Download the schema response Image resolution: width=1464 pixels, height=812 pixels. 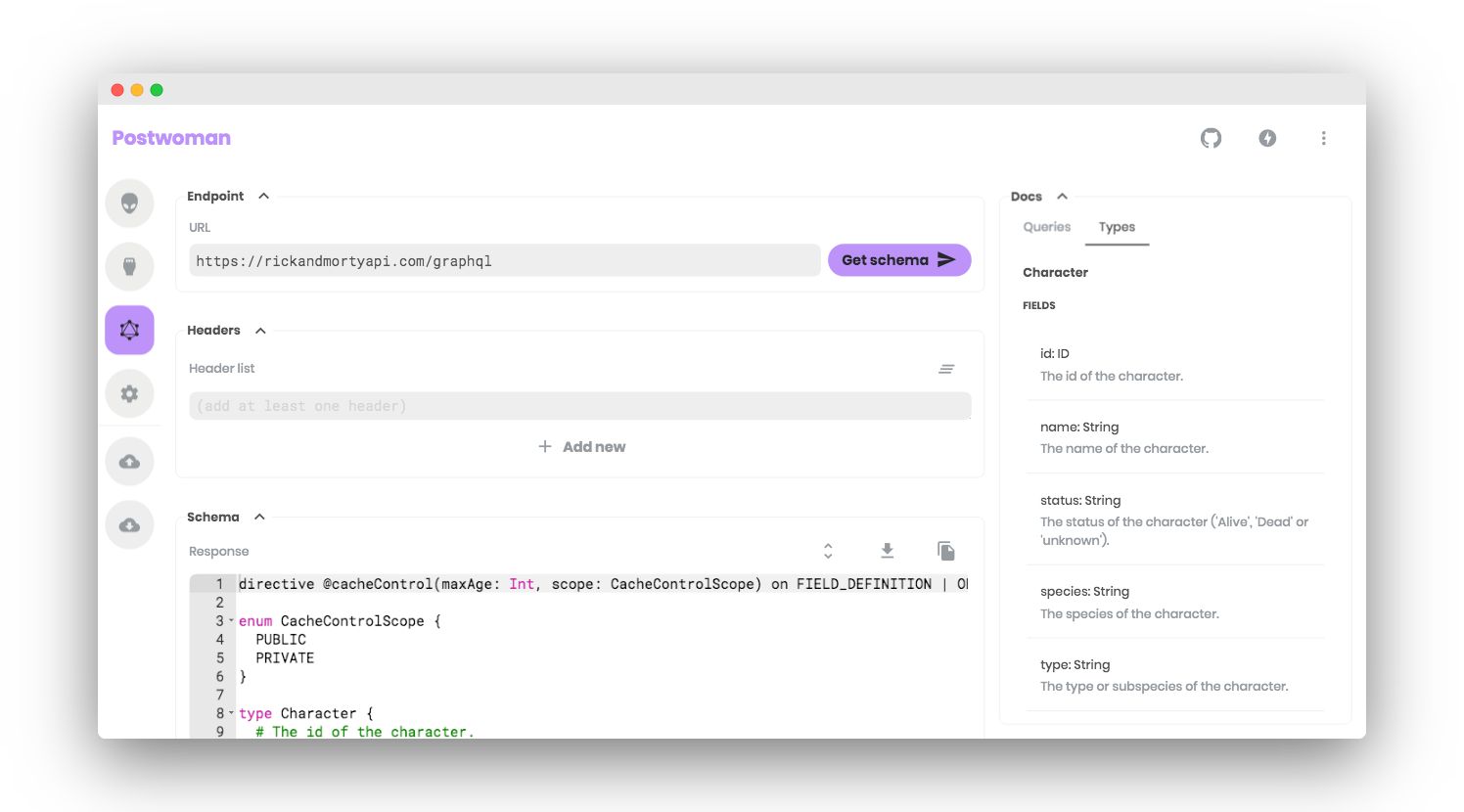click(887, 550)
